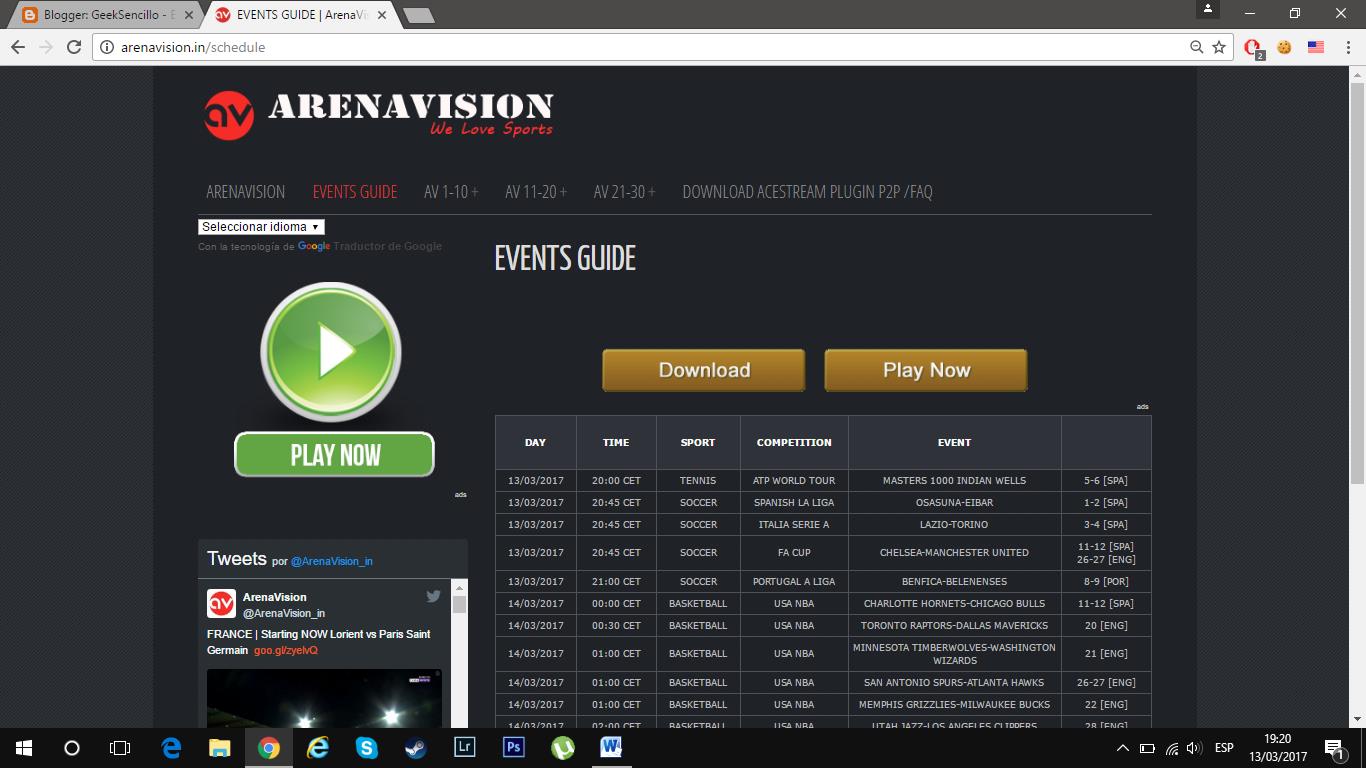1366x768 pixels.
Task: Open the red Opera-style extension icon
Action: tap(1253, 47)
